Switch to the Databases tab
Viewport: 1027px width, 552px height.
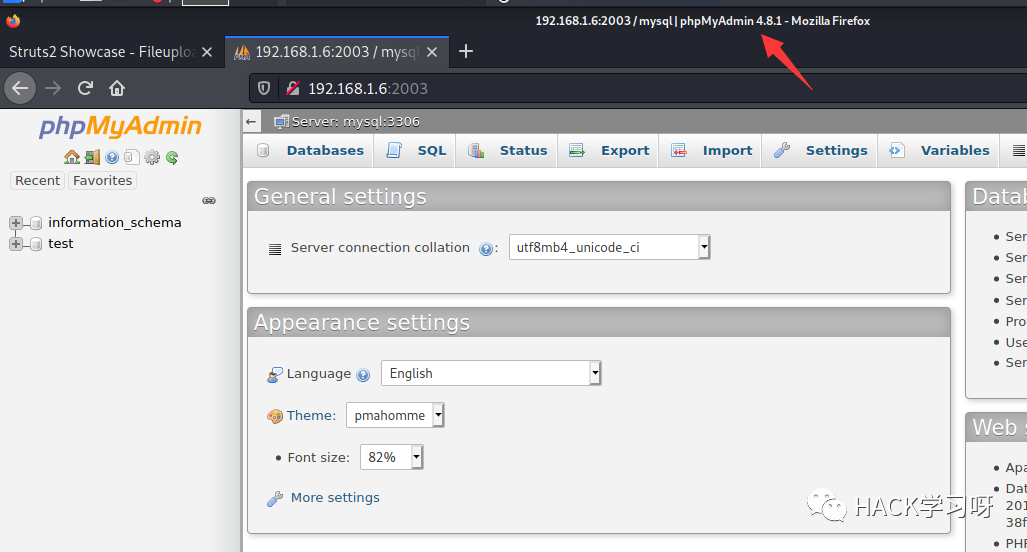click(x=310, y=151)
